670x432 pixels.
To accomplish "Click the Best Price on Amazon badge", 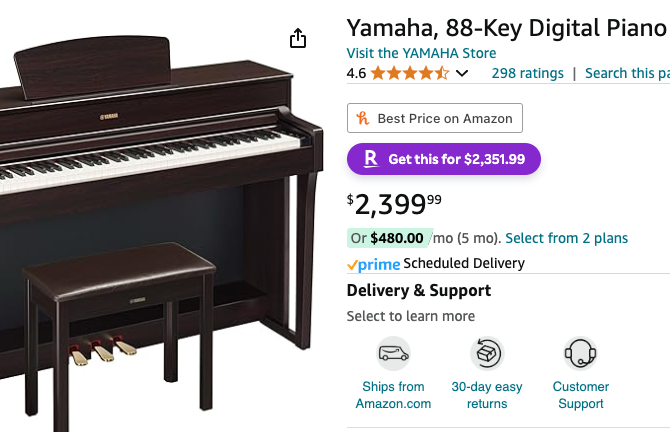I will [x=435, y=118].
